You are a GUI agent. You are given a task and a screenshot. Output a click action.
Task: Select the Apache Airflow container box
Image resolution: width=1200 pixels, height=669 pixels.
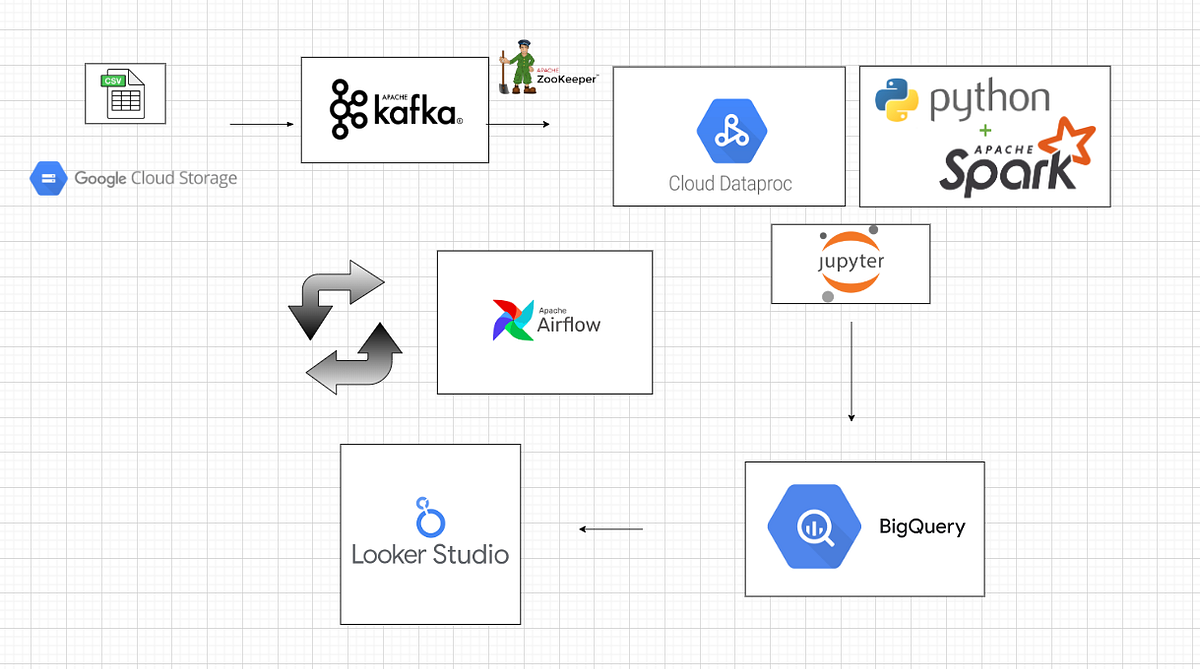(x=544, y=322)
